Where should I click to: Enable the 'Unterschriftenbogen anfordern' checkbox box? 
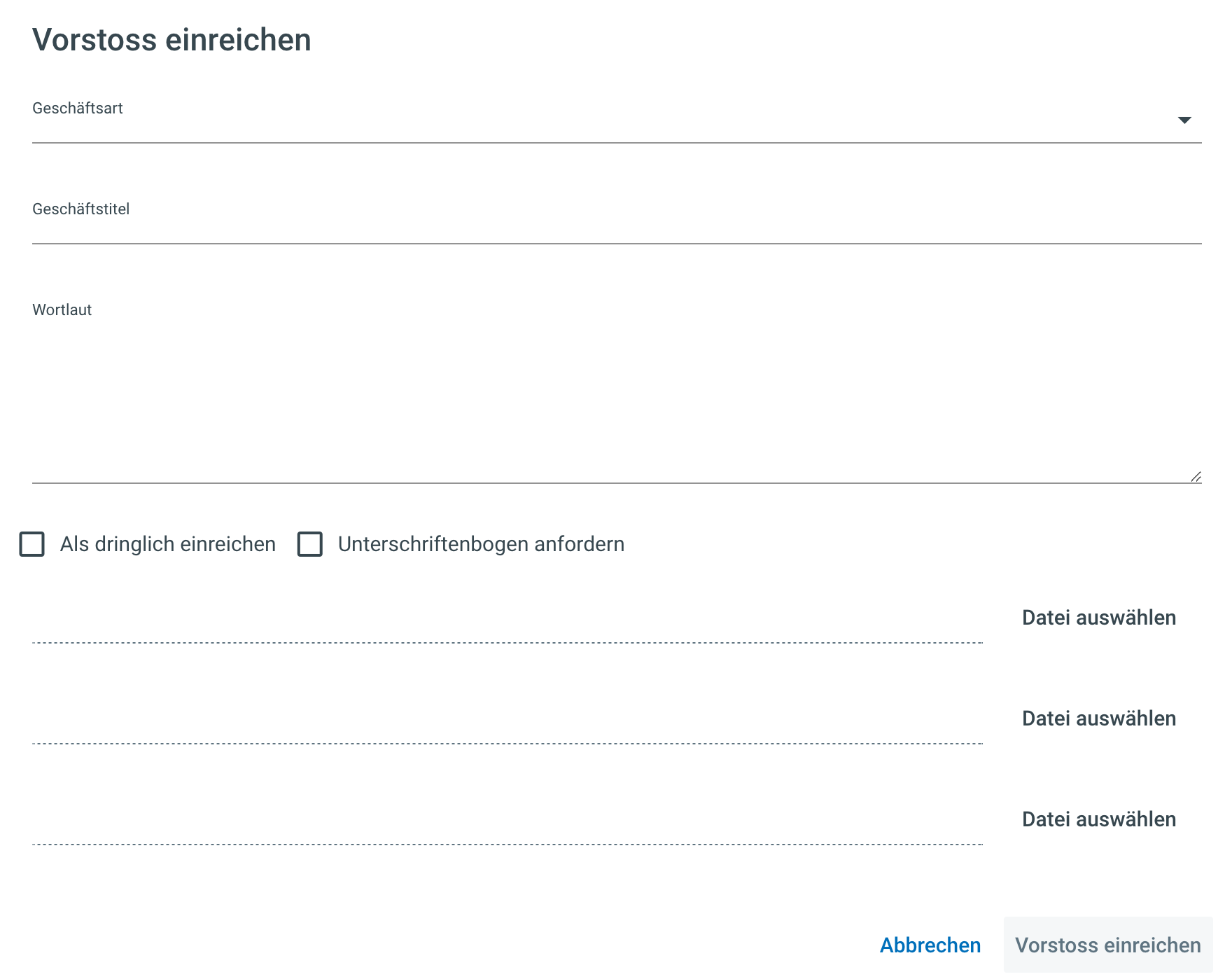click(x=310, y=544)
